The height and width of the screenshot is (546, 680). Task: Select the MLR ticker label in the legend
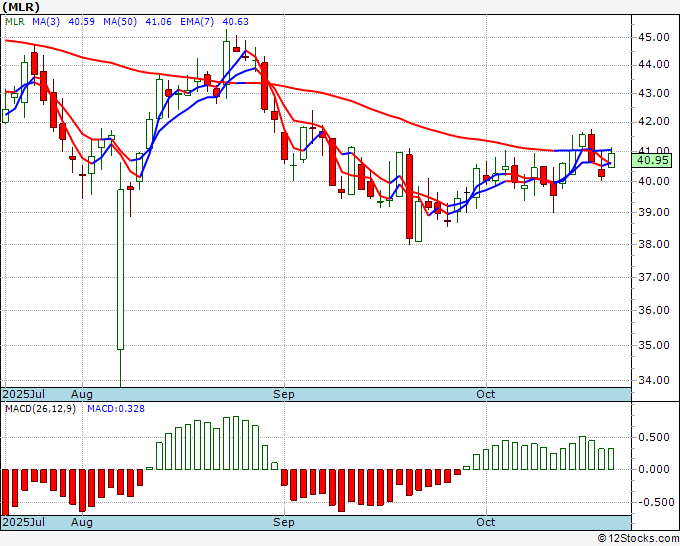15,22
